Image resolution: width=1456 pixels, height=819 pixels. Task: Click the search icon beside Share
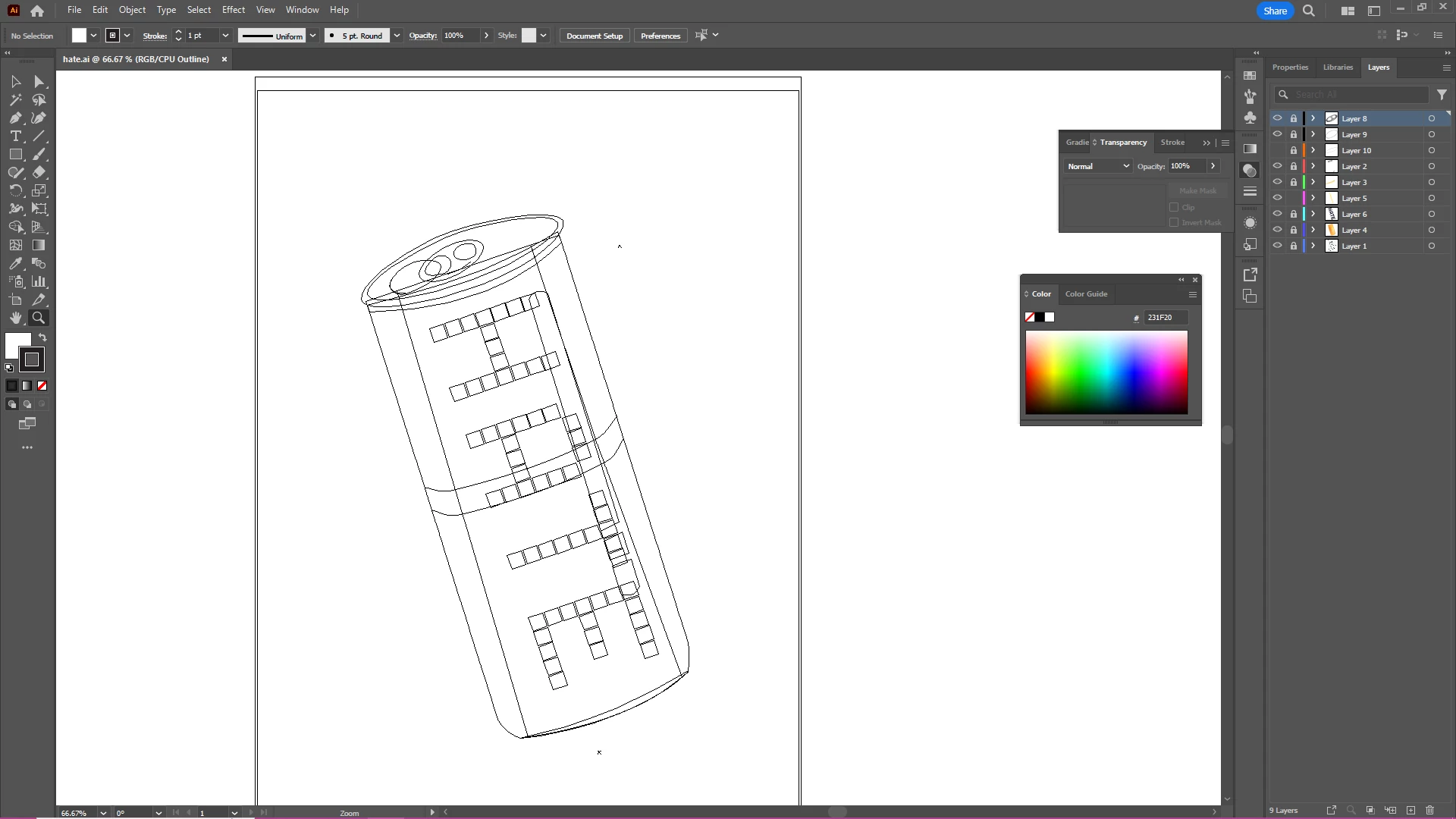[x=1309, y=11]
